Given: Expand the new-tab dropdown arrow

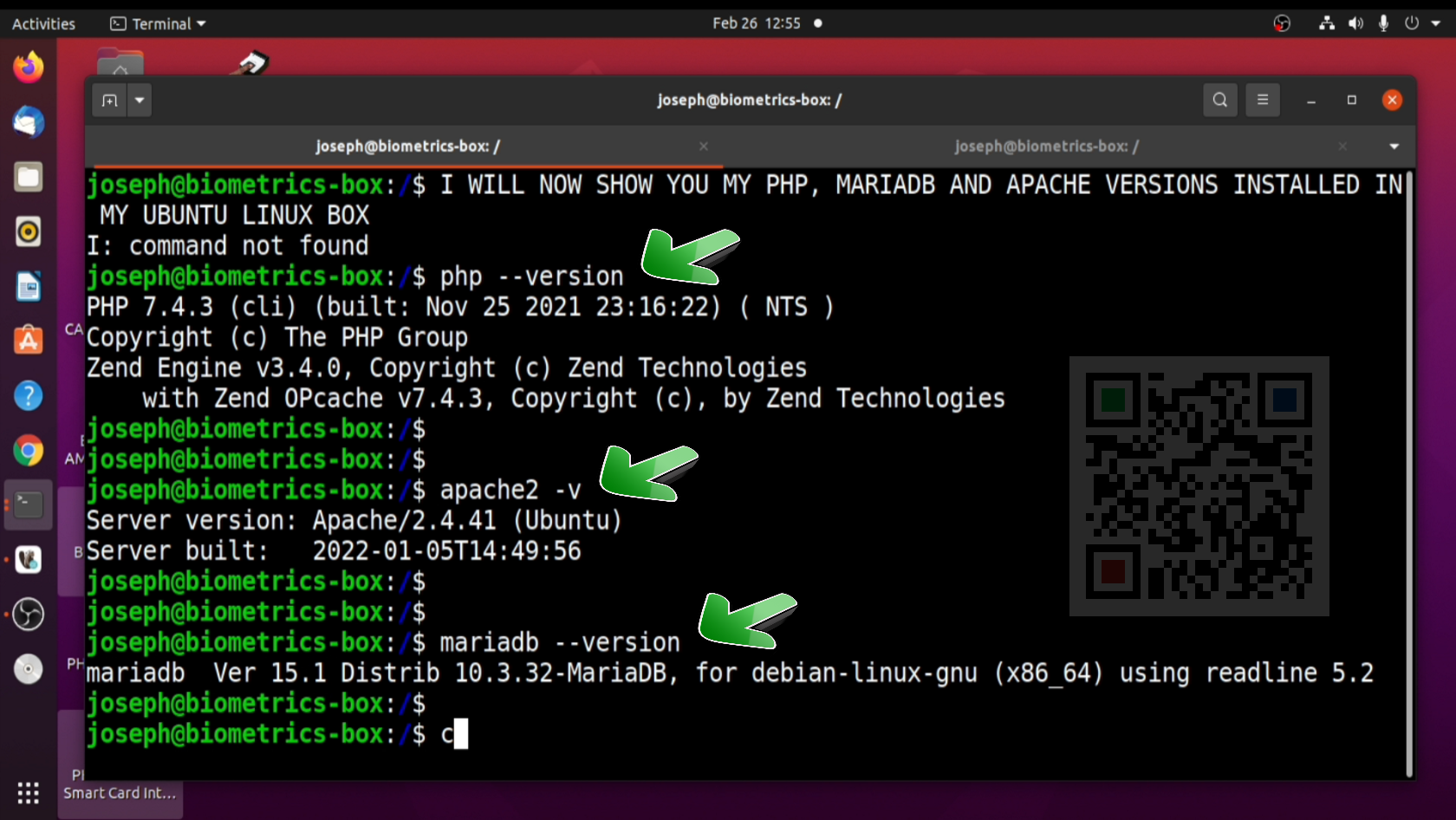Looking at the screenshot, I should (140, 100).
